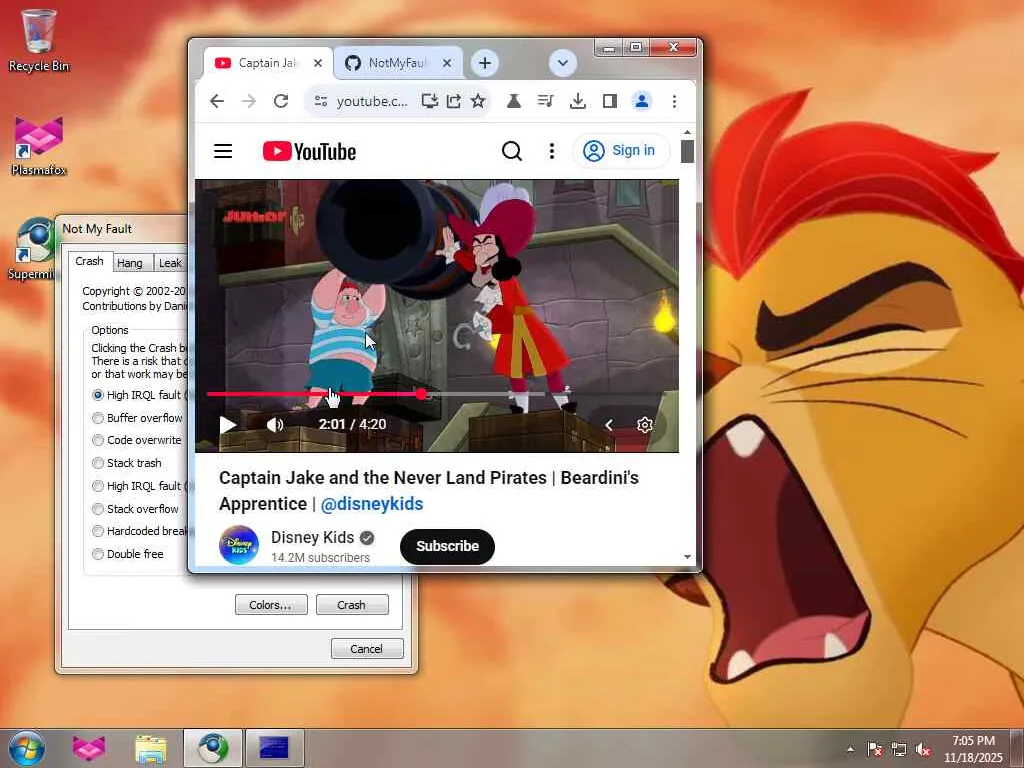Image resolution: width=1024 pixels, height=768 pixels.
Task: Open Leak tab in Not My Fault
Action: click(170, 263)
